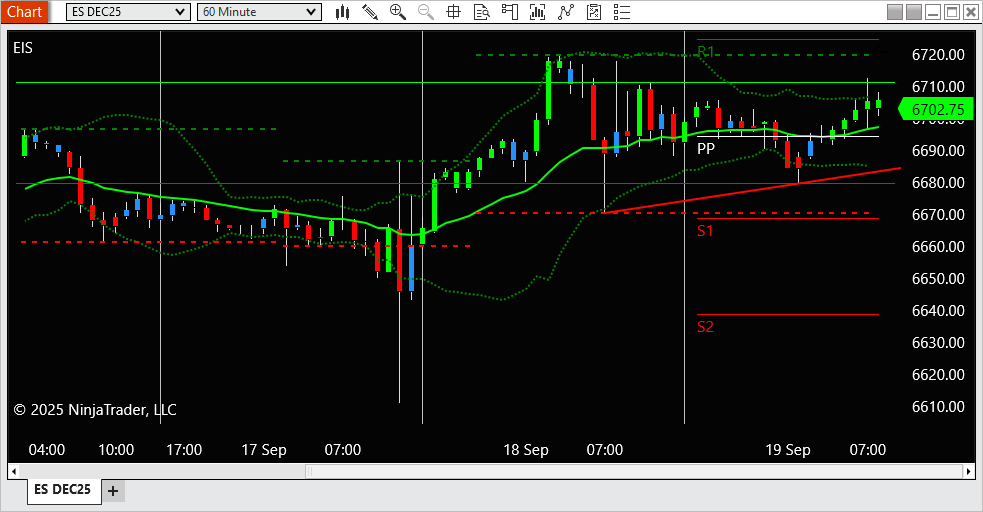The image size is (983, 512).
Task: Click the R1 pivot label
Action: point(706,51)
